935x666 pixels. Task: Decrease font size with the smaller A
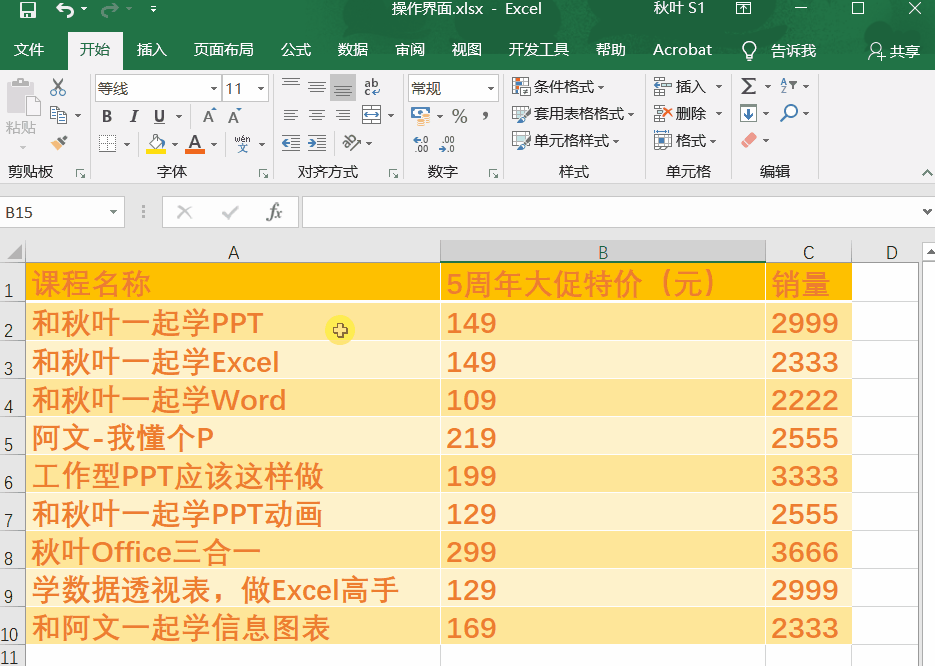(234, 116)
